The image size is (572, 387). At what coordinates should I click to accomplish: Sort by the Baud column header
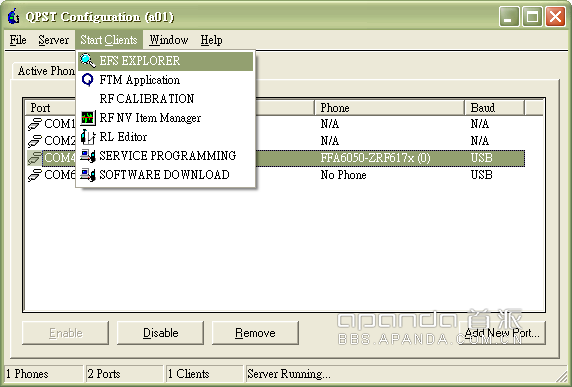[x=494, y=108]
